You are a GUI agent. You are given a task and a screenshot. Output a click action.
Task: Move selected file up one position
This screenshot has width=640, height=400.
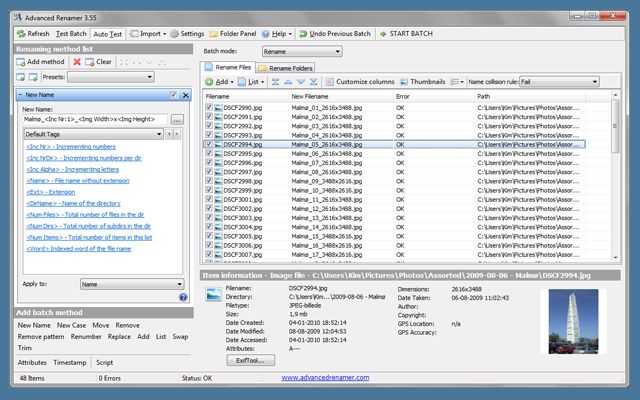(288, 82)
